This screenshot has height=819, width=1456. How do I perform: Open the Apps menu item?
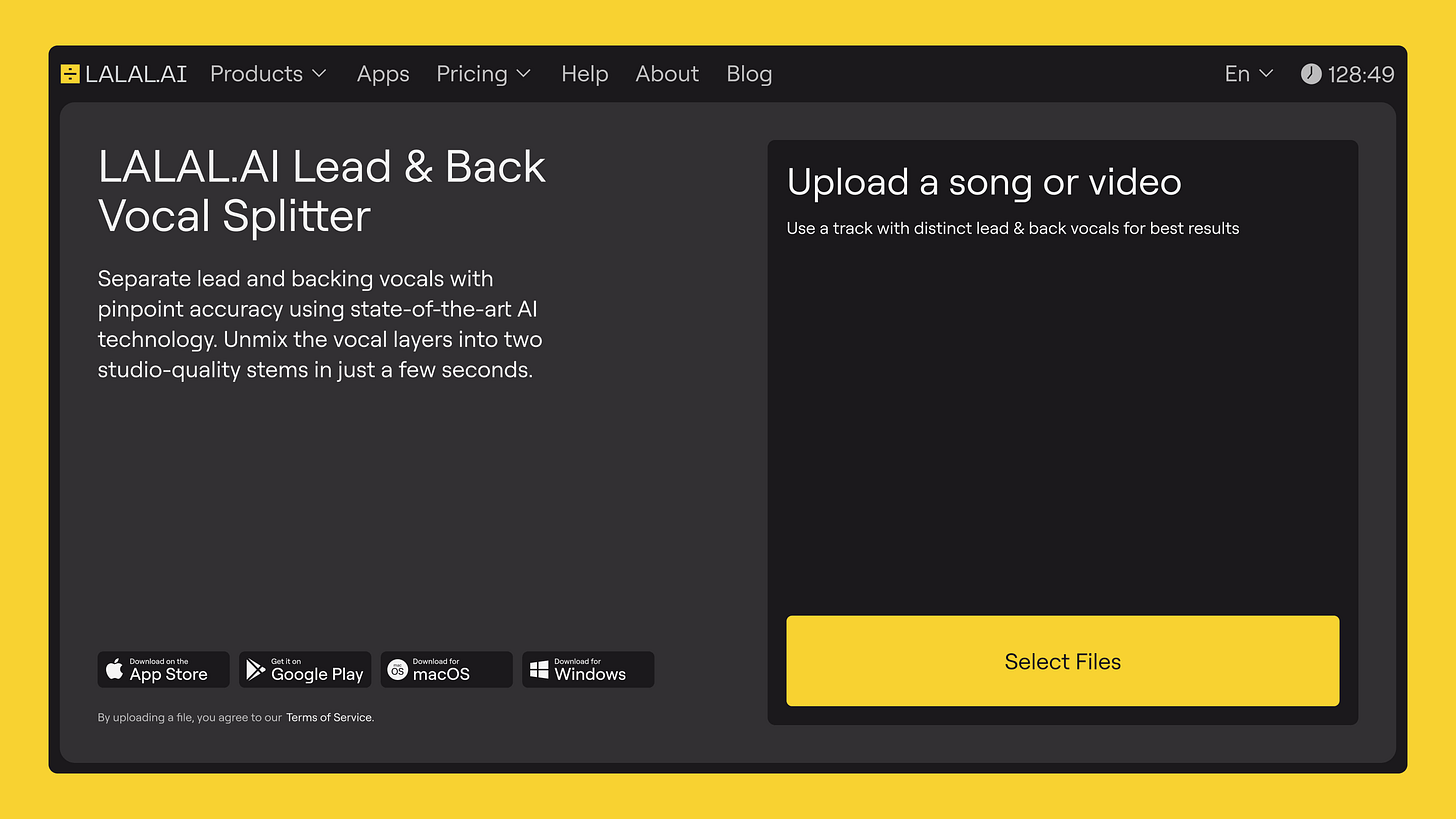pyautogui.click(x=383, y=75)
